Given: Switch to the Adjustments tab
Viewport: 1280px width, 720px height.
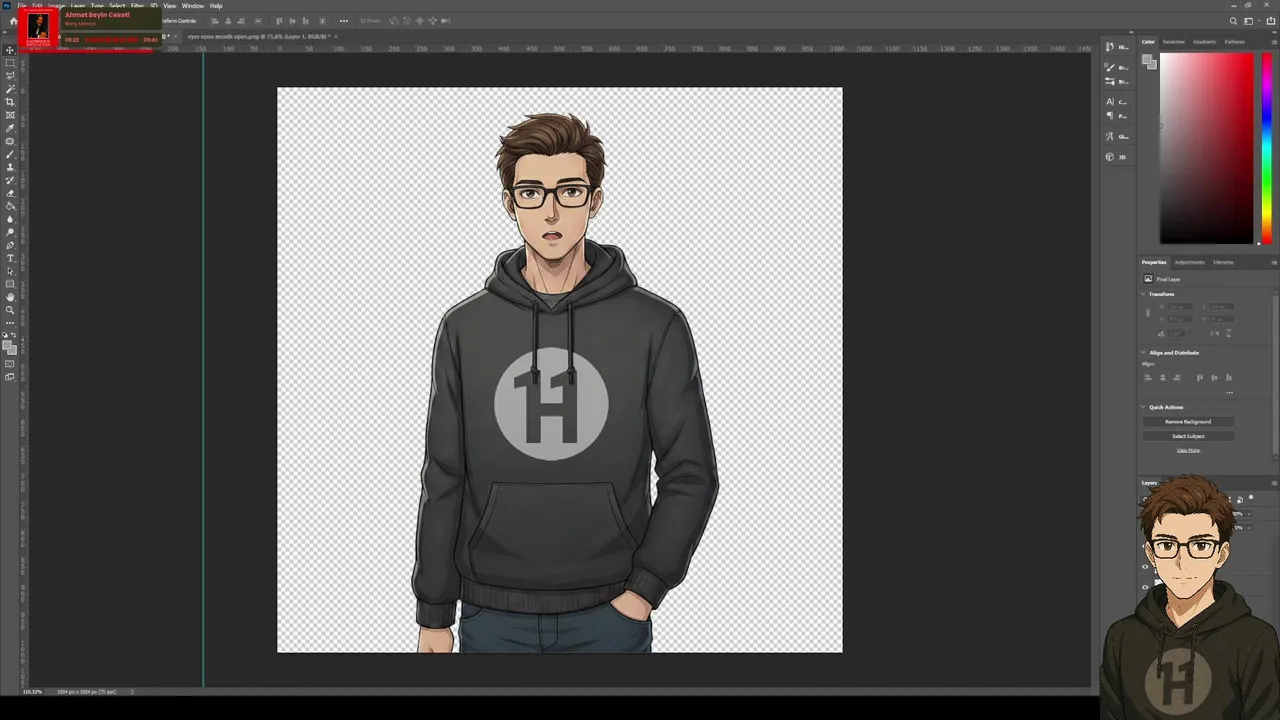Looking at the screenshot, I should 1190,262.
